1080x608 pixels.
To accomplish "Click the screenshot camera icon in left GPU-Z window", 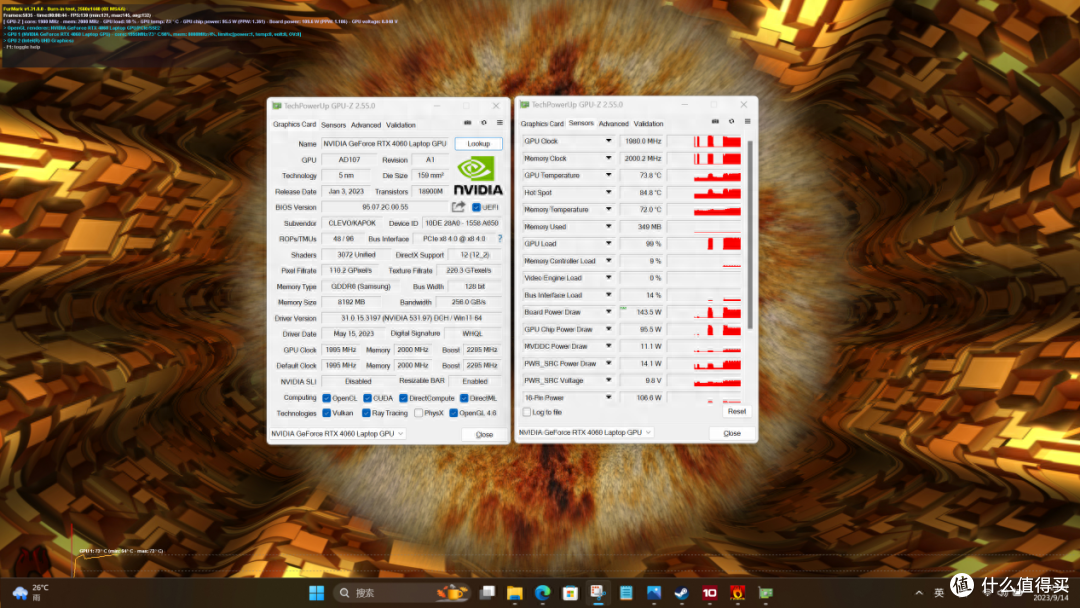I will point(468,123).
